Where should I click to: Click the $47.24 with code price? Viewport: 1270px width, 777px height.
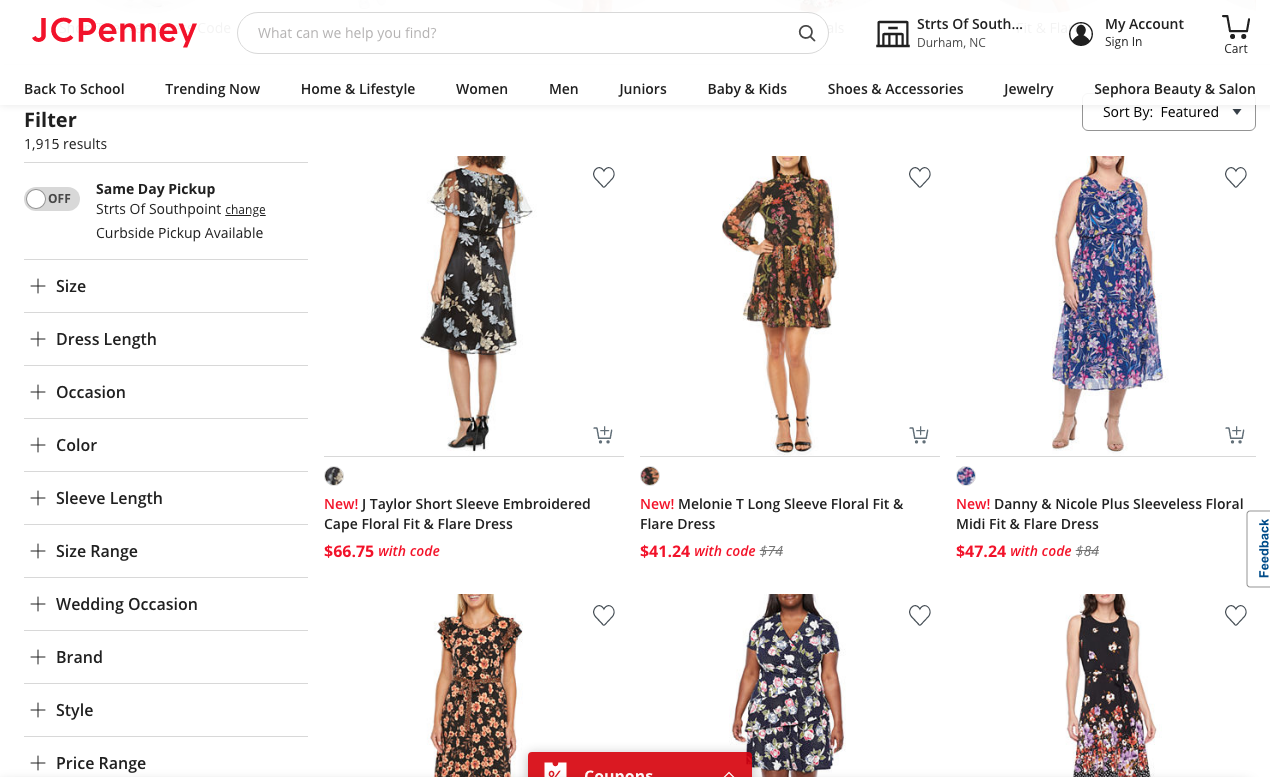(x=1013, y=551)
